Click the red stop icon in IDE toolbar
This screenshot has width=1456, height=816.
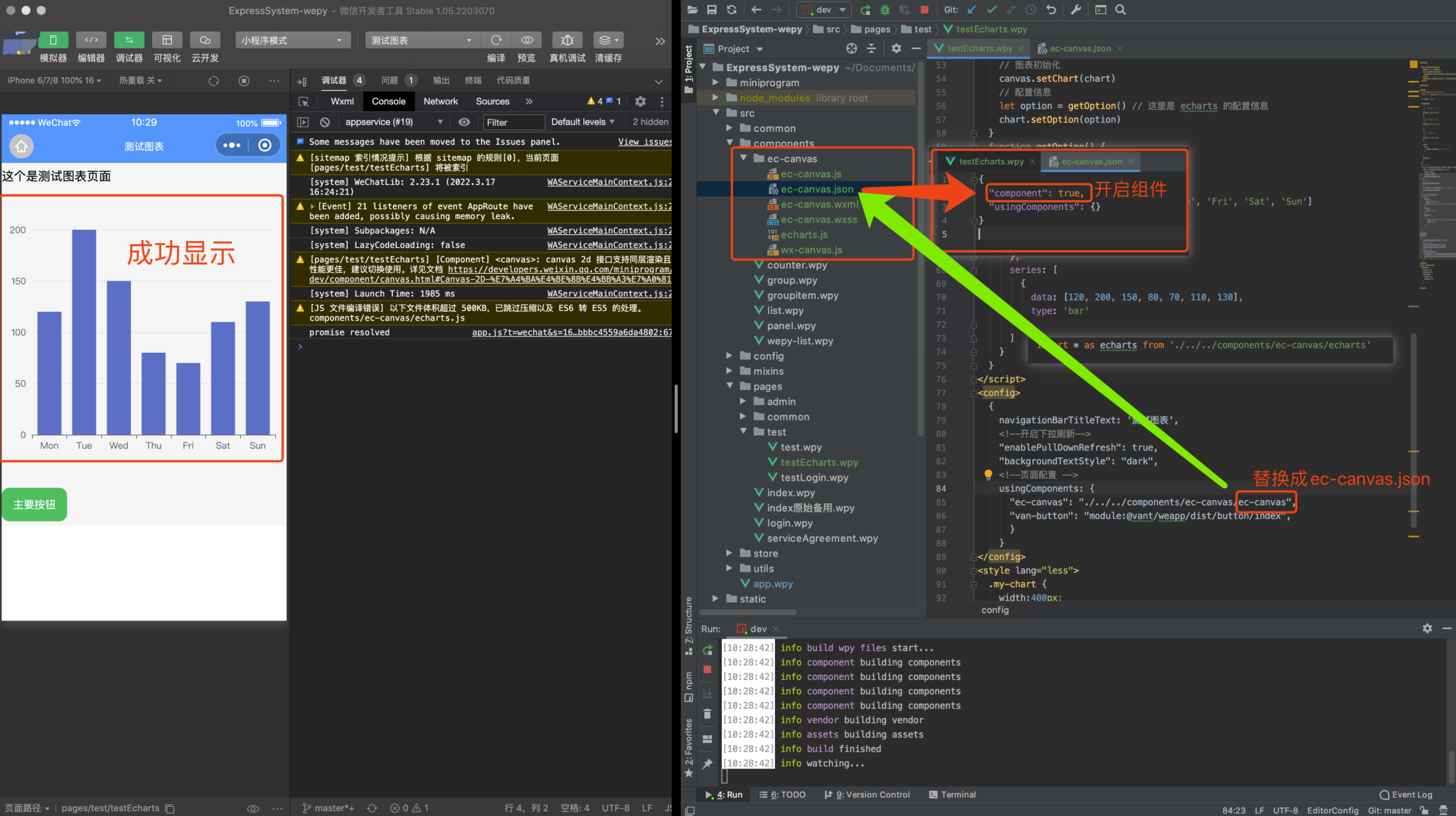(924, 10)
